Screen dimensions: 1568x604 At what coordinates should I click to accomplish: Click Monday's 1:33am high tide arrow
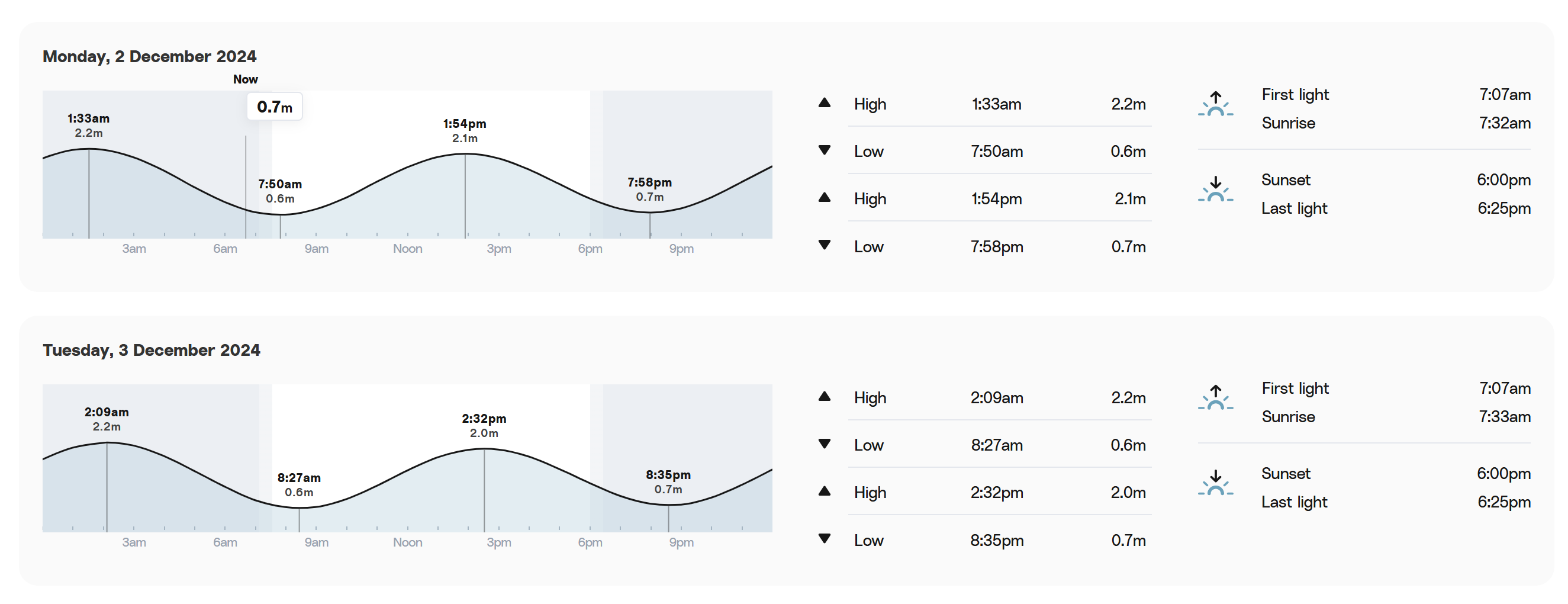click(x=824, y=103)
